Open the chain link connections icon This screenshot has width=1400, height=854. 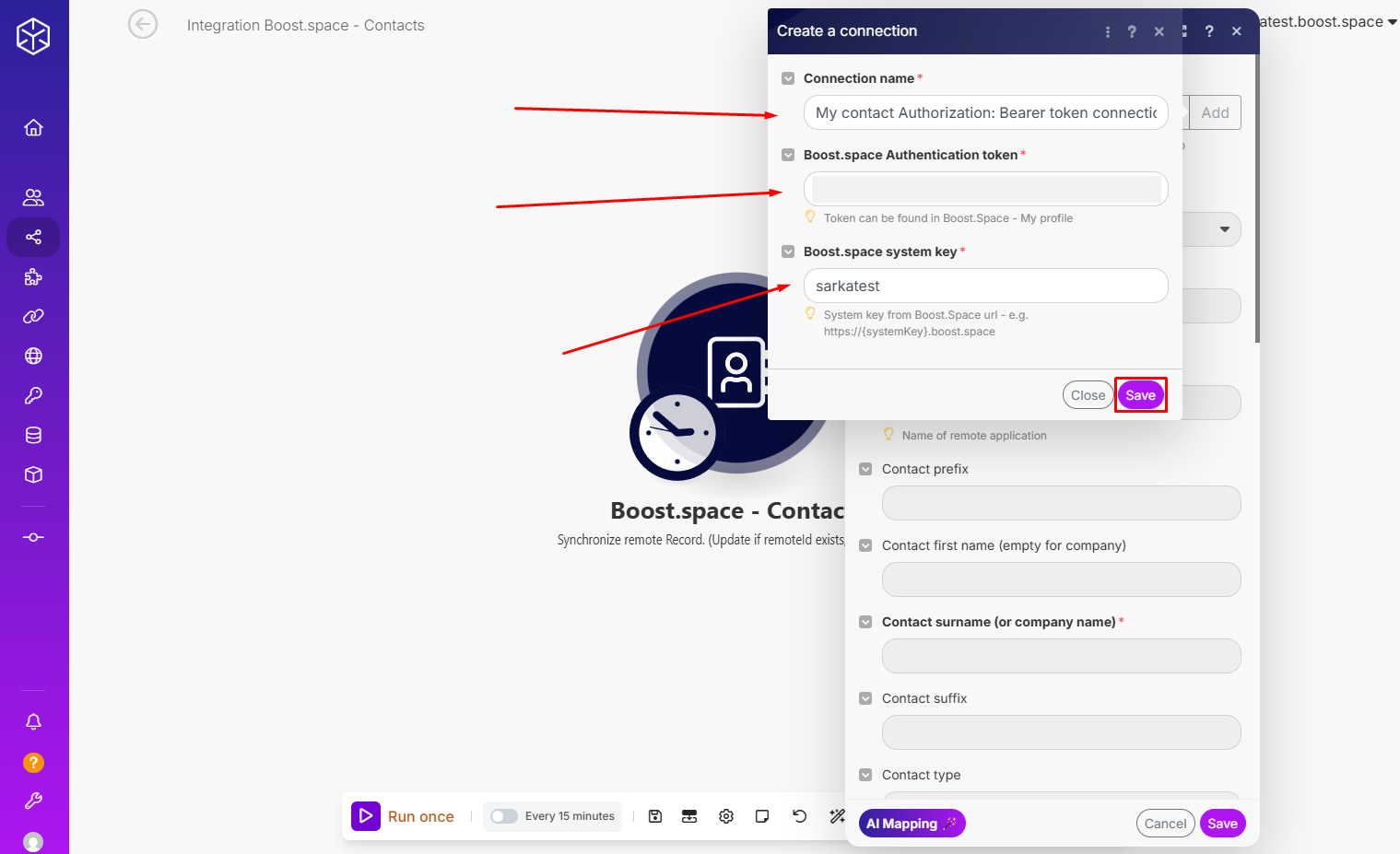pyautogui.click(x=33, y=316)
